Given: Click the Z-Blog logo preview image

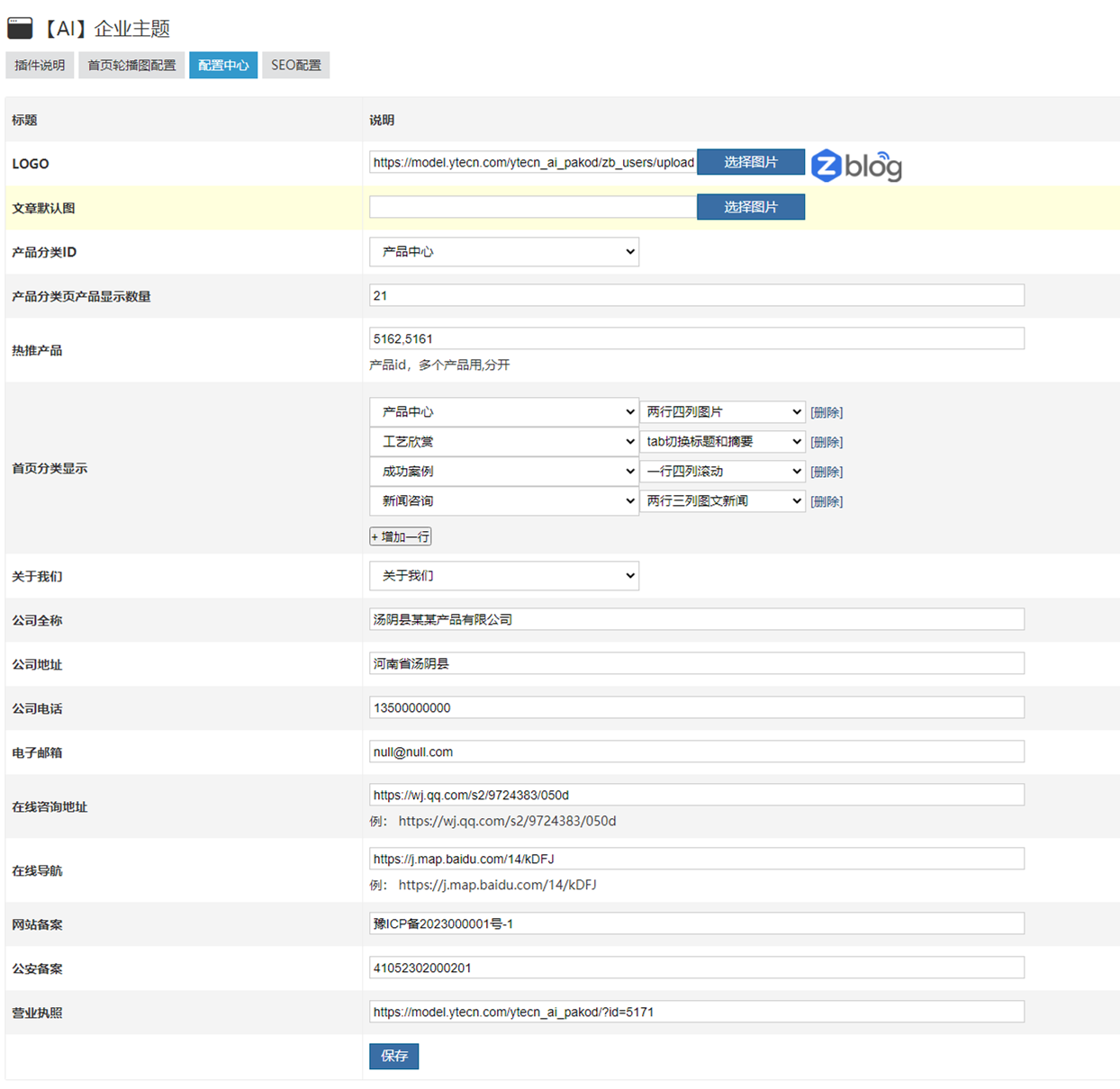Looking at the screenshot, I should tap(855, 166).
